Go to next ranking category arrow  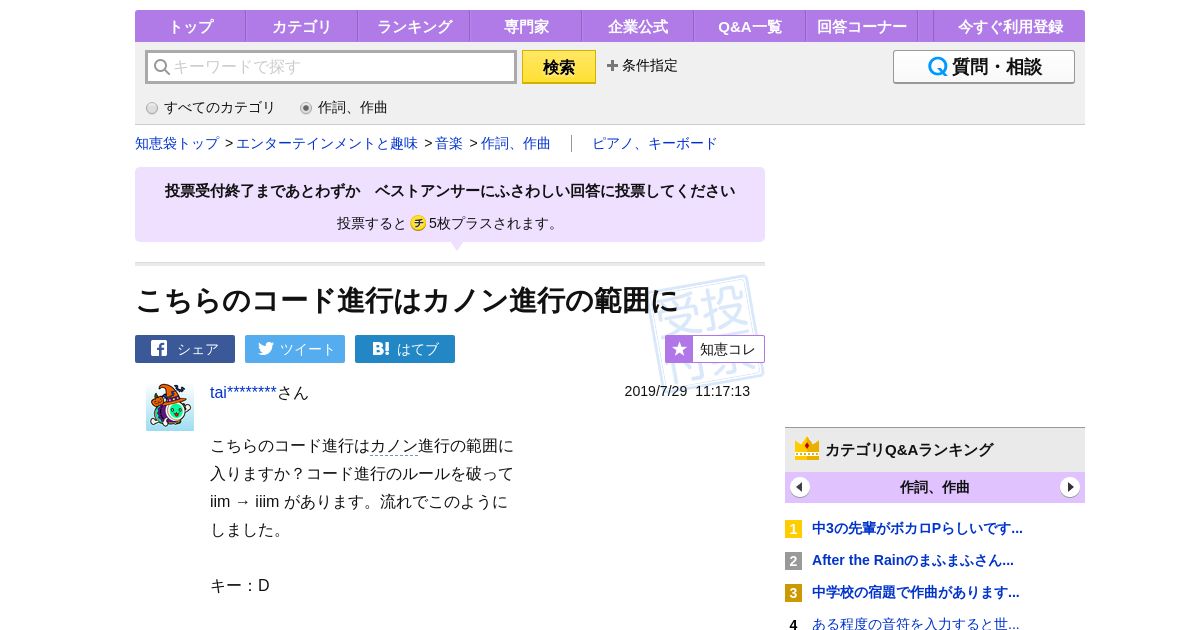(1070, 487)
